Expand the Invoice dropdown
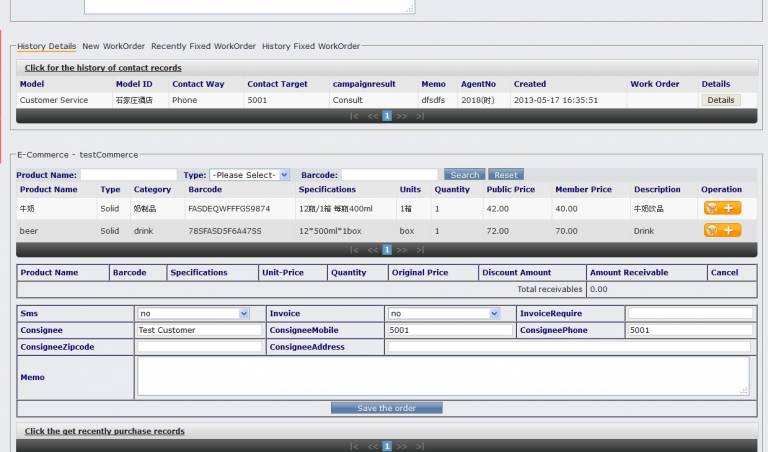Screen dimensions: 768x452 click(x=443, y=313)
